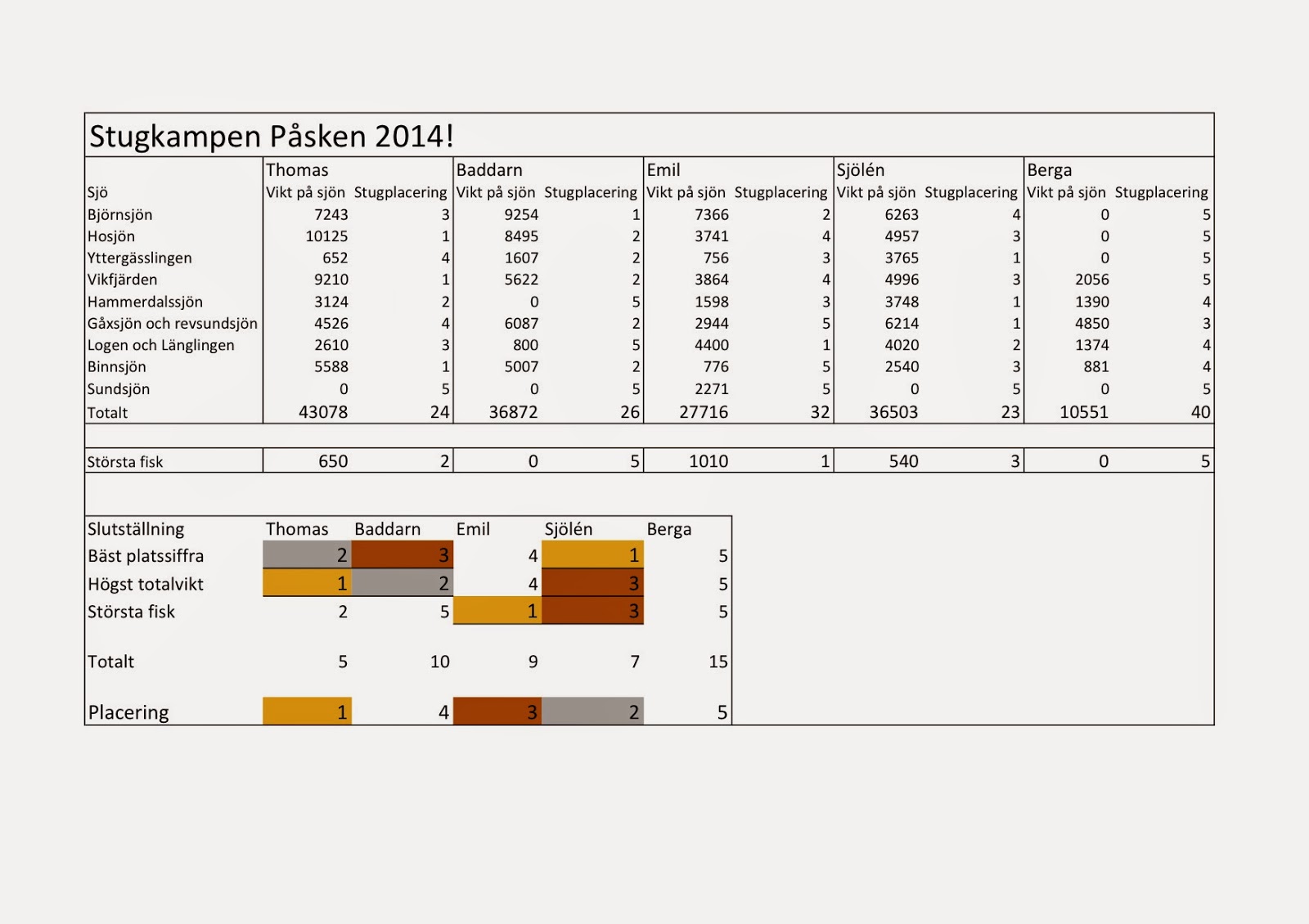Click 'Thomas' header in the Slutställning table
The height and width of the screenshot is (924, 1309).
click(297, 529)
